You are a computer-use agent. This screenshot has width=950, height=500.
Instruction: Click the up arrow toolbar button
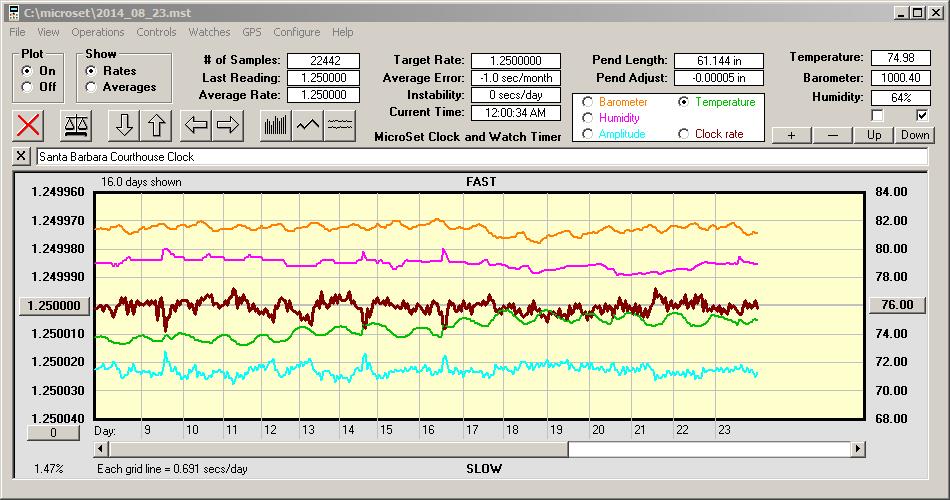pos(156,125)
